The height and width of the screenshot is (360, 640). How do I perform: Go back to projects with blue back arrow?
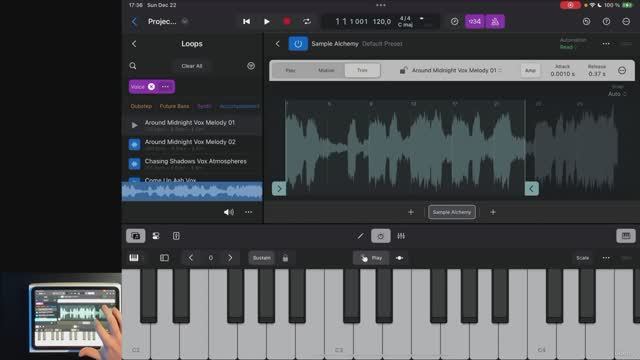[x=134, y=21]
